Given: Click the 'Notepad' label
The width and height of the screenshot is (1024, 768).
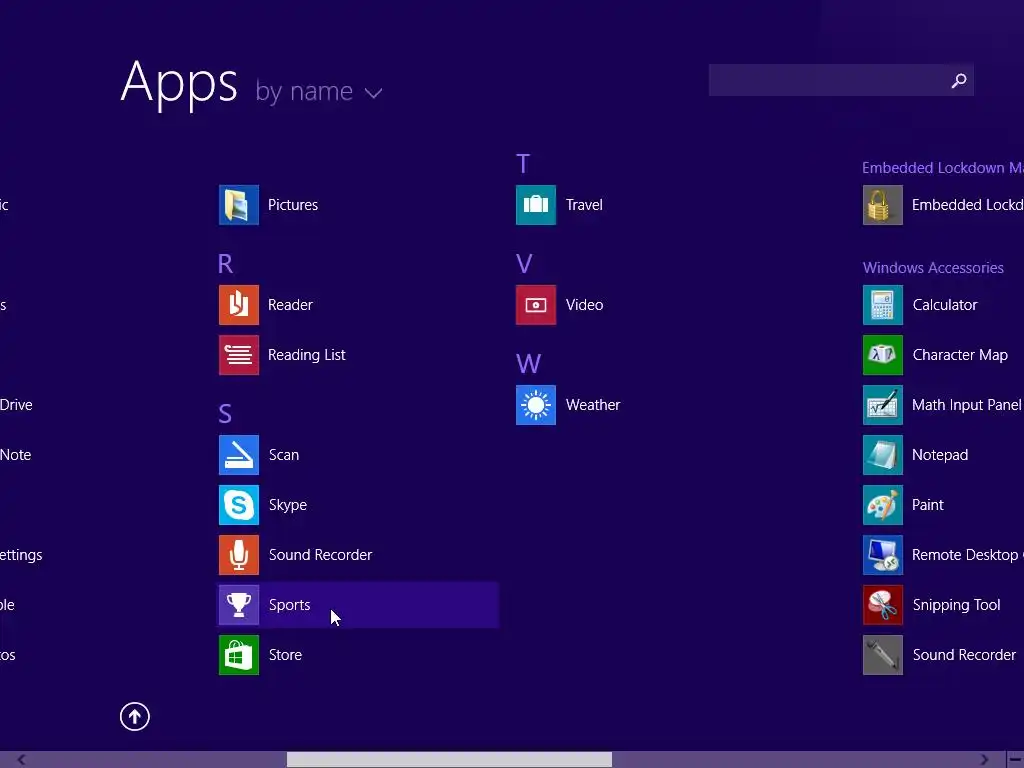Looking at the screenshot, I should [x=940, y=455].
